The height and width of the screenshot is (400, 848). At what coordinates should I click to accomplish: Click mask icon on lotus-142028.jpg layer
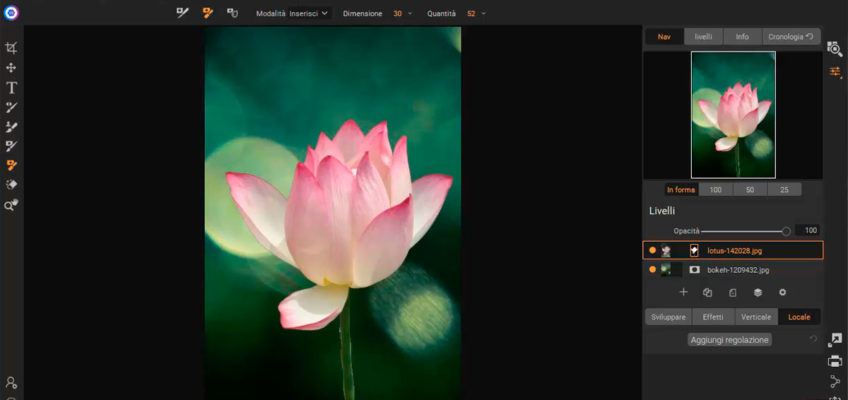tap(694, 250)
